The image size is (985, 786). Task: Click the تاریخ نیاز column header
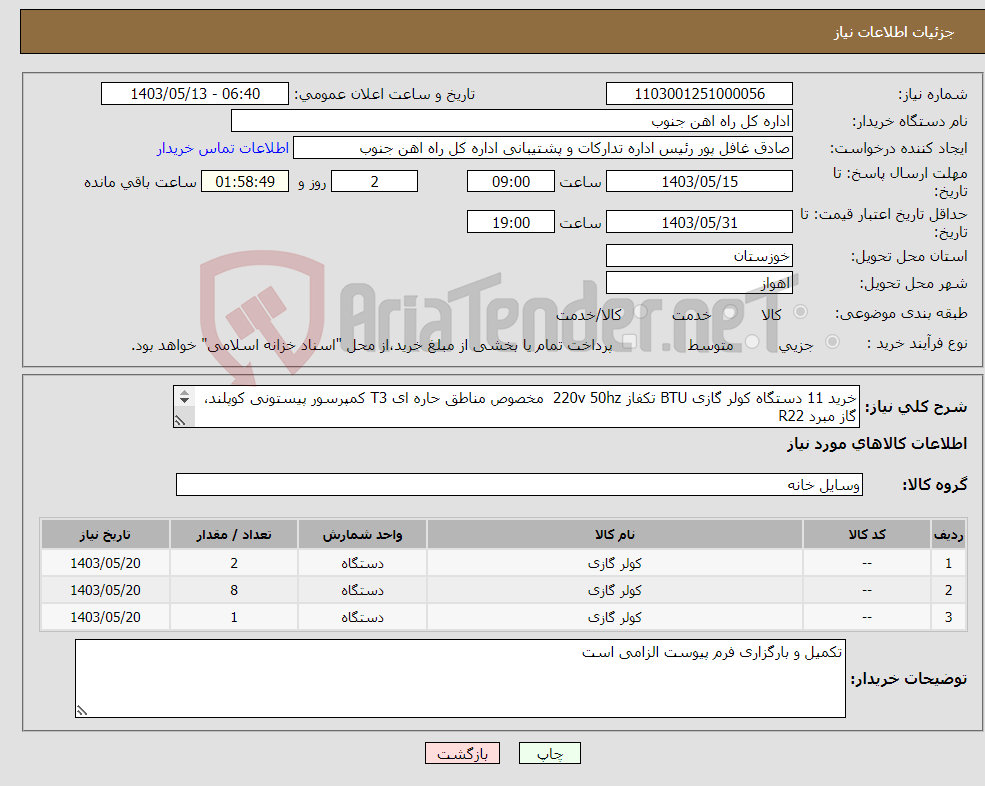[x=105, y=534]
